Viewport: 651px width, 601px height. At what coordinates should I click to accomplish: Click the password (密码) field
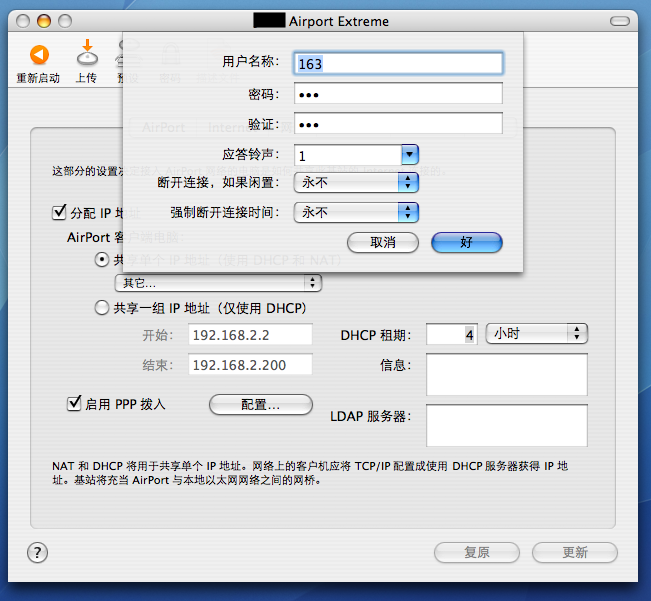click(398, 93)
